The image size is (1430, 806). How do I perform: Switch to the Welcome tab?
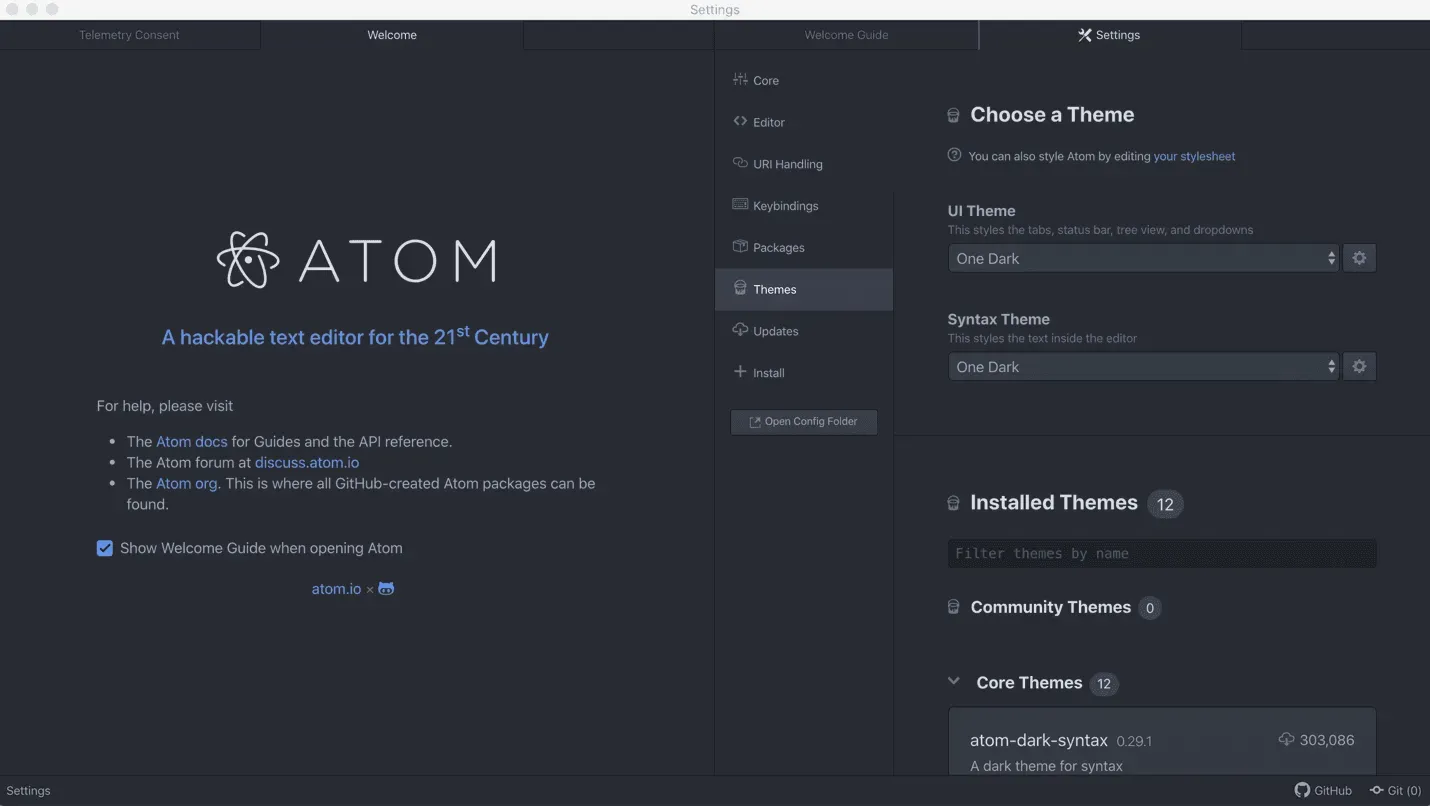pyautogui.click(x=392, y=35)
